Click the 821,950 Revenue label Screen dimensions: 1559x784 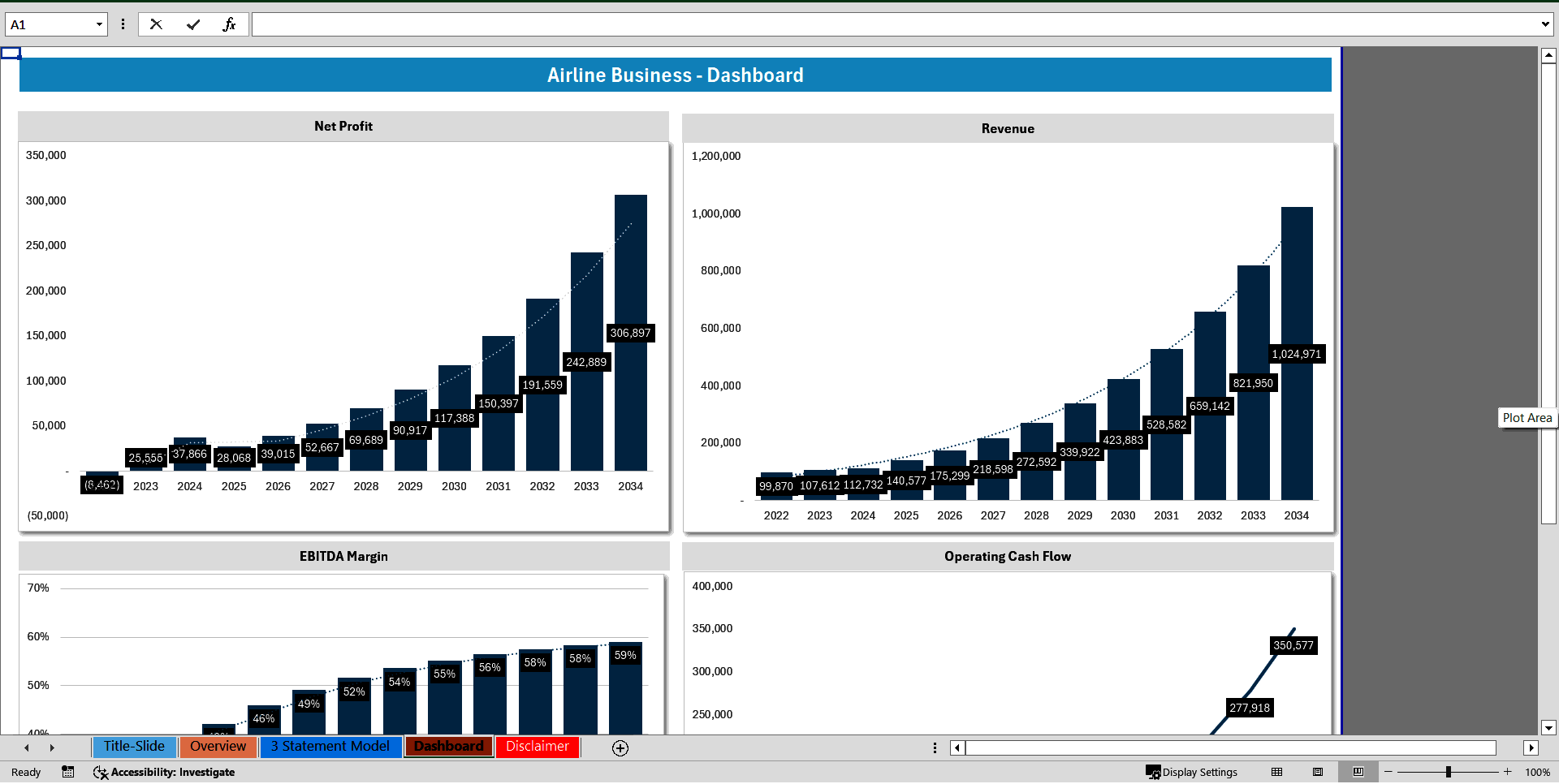pyautogui.click(x=1253, y=383)
